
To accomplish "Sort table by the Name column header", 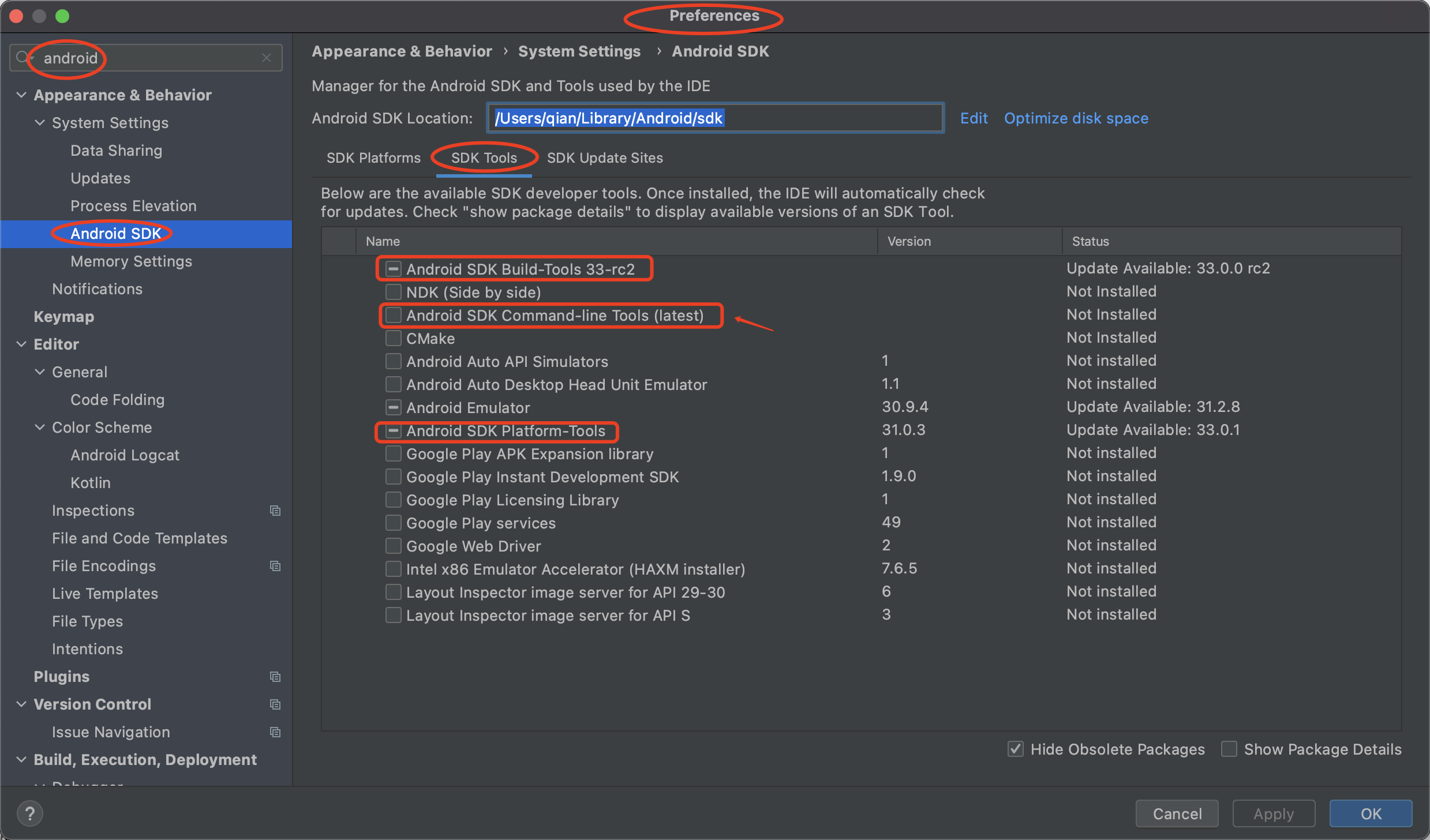I will point(616,241).
